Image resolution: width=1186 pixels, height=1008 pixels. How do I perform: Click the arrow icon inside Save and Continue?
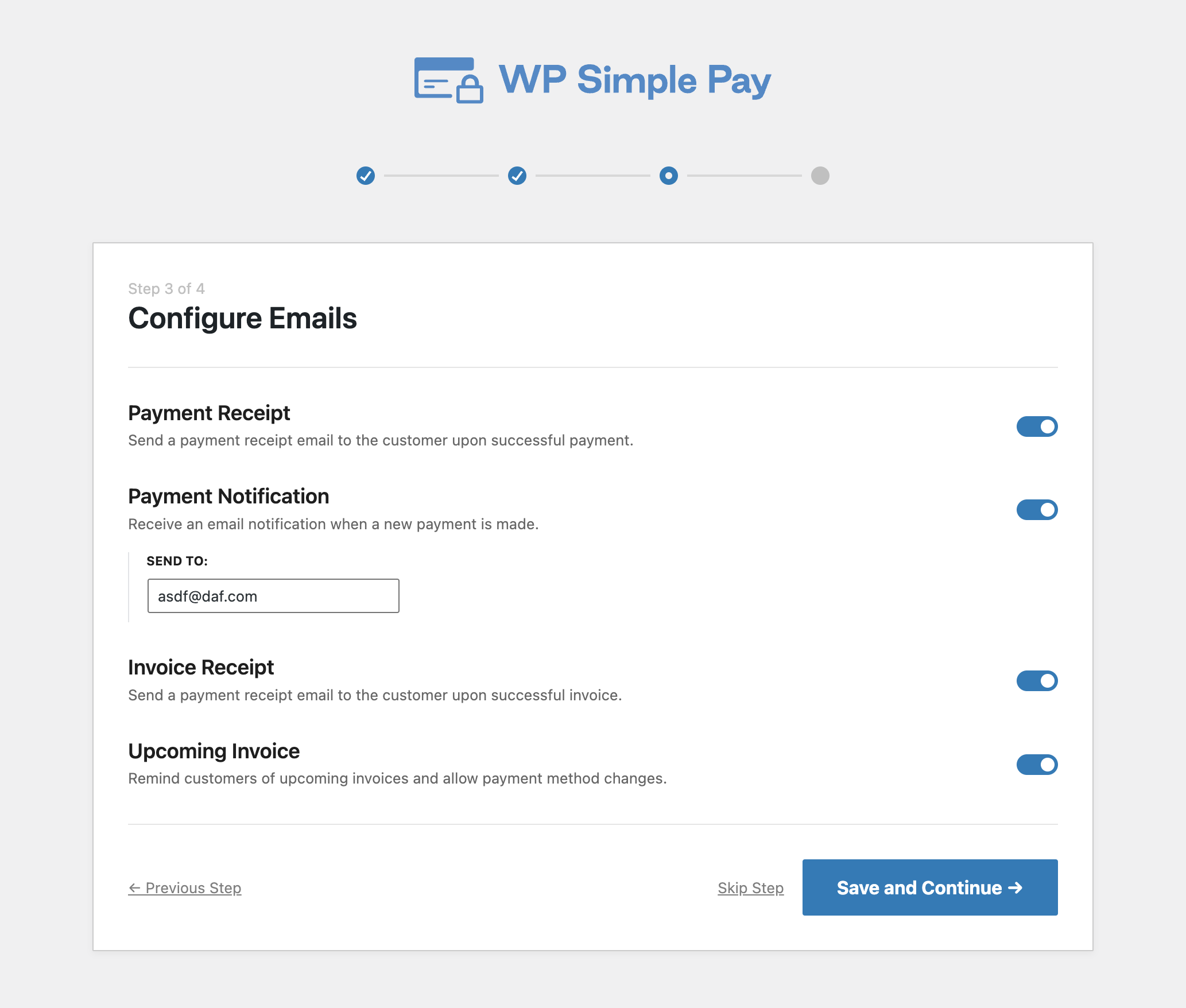click(1017, 887)
